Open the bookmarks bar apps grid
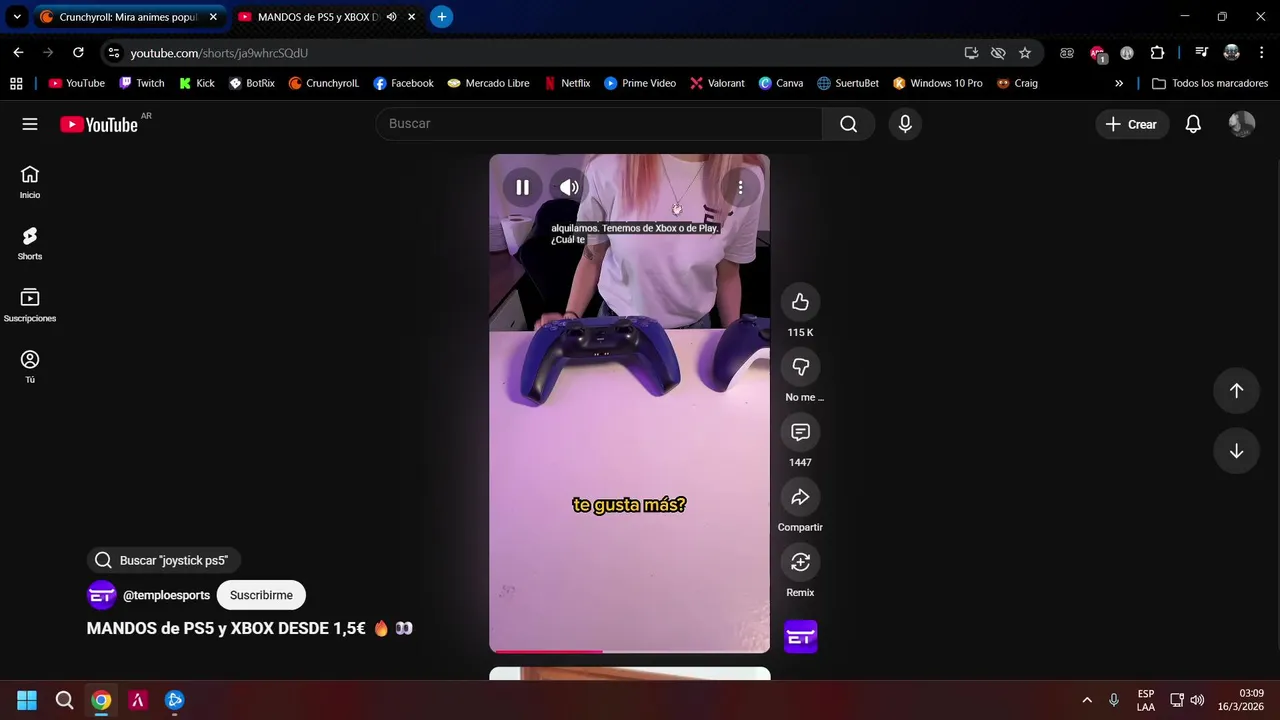The height and width of the screenshot is (720, 1280). (16, 84)
